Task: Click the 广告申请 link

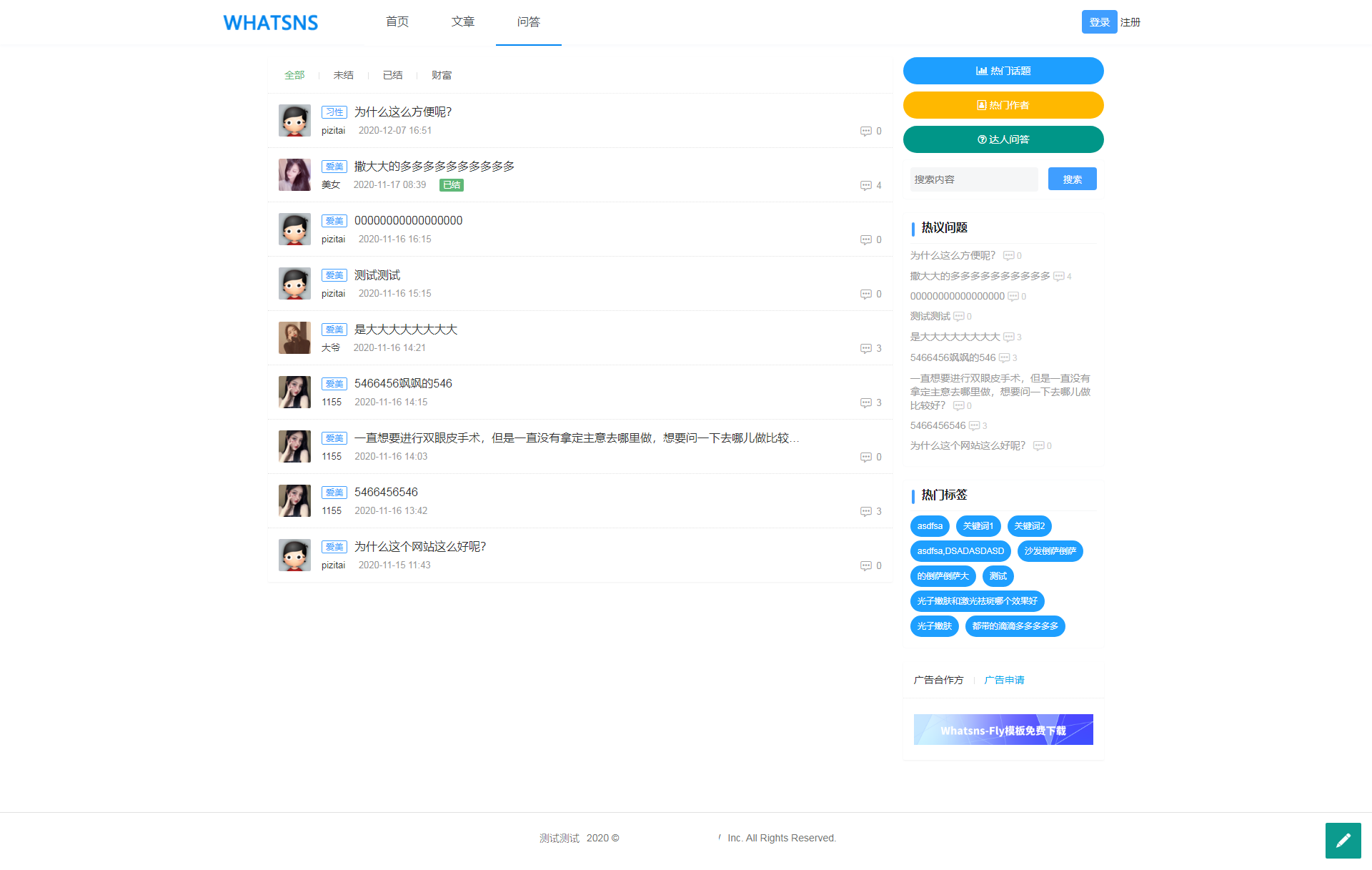Action: [1004, 680]
